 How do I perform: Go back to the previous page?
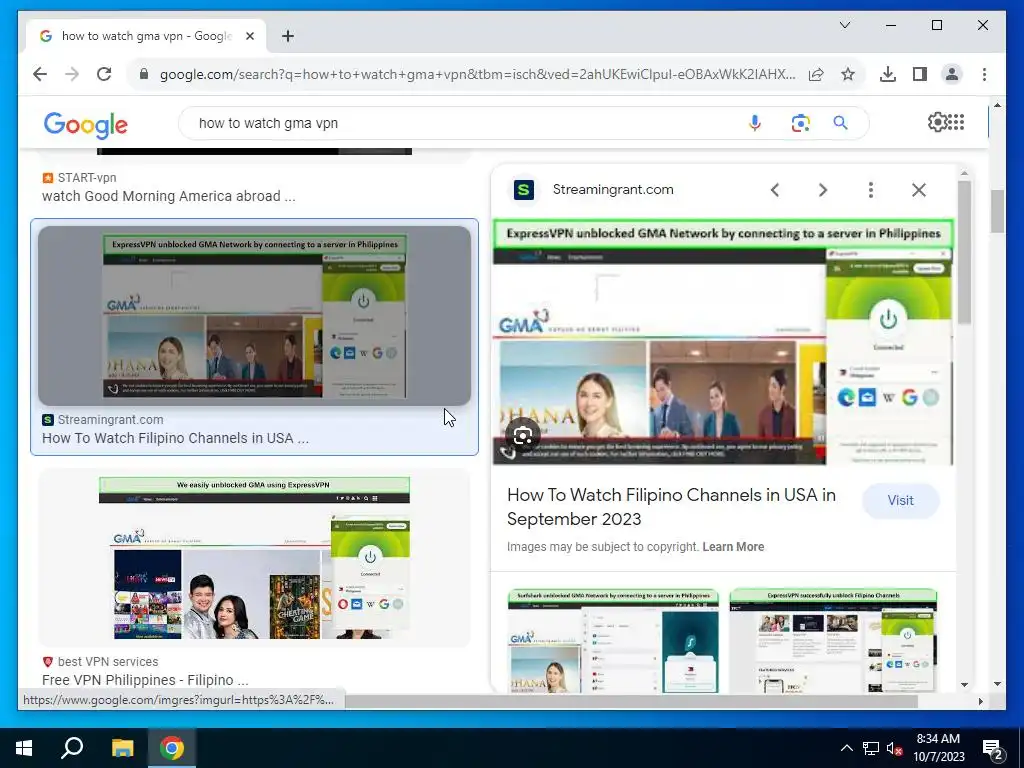pyautogui.click(x=40, y=74)
